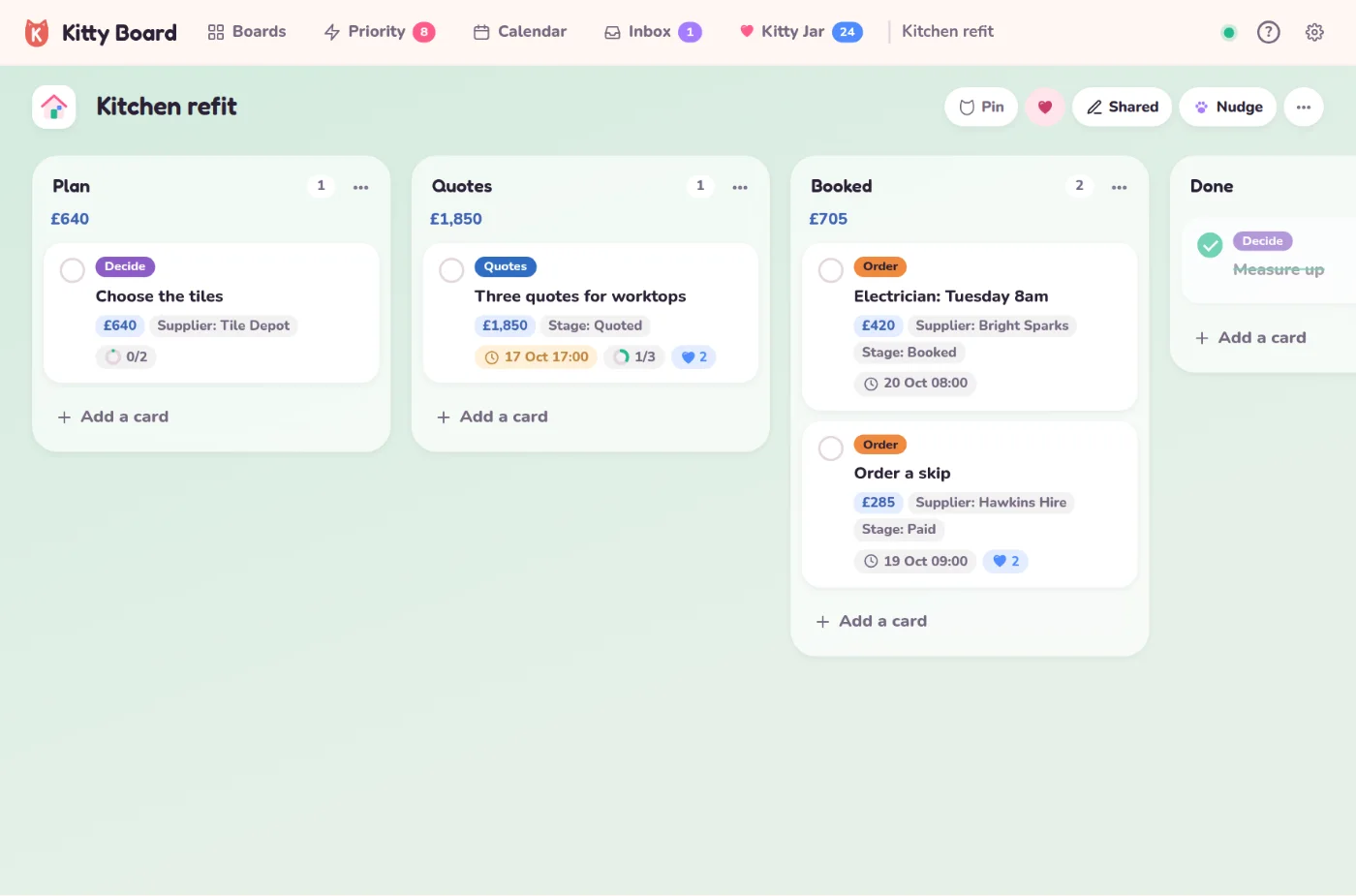
Task: Check off Electrician: Tuesday 8am card
Action: point(831,270)
